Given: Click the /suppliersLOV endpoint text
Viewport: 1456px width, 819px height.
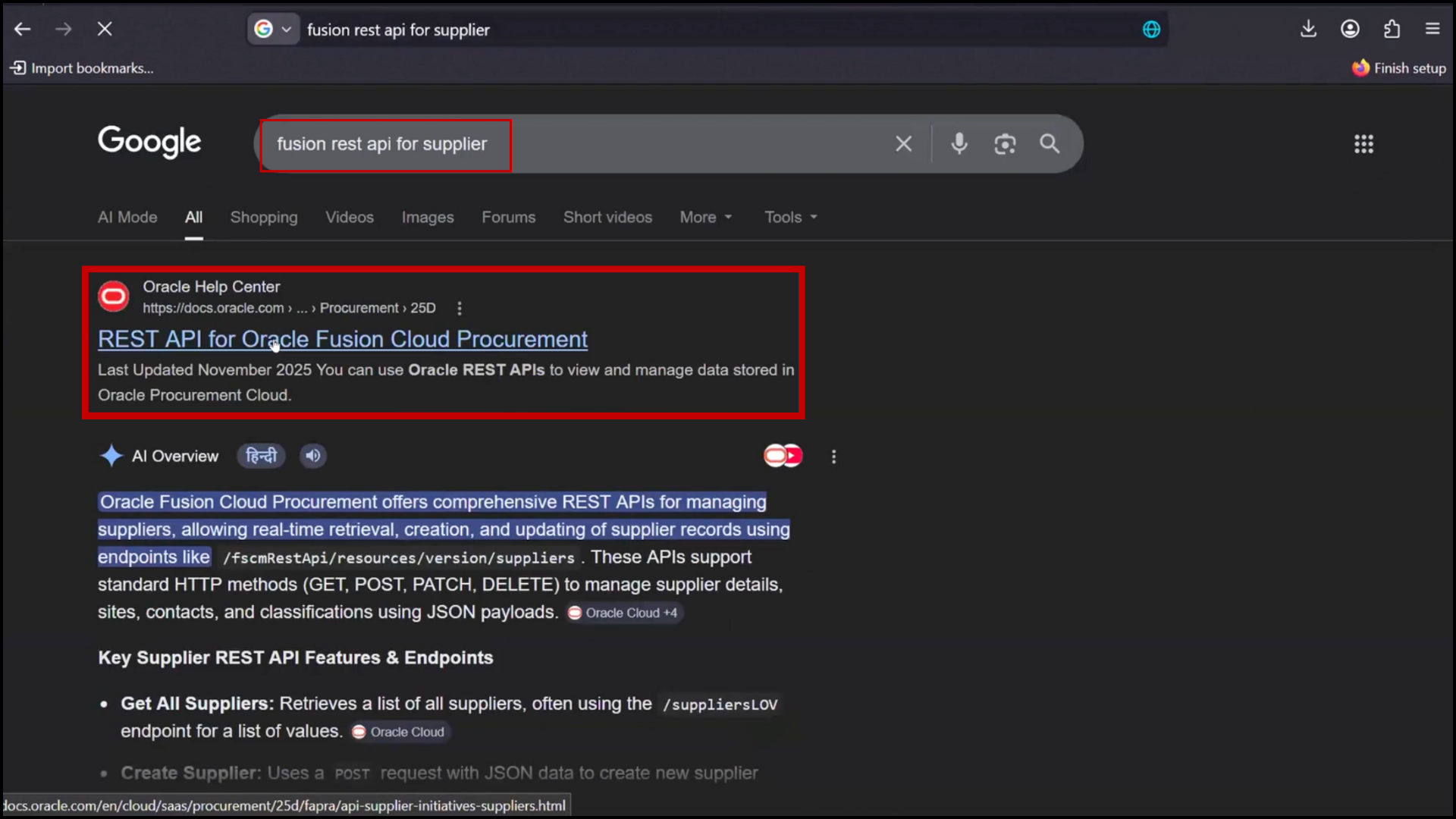Looking at the screenshot, I should [720, 704].
